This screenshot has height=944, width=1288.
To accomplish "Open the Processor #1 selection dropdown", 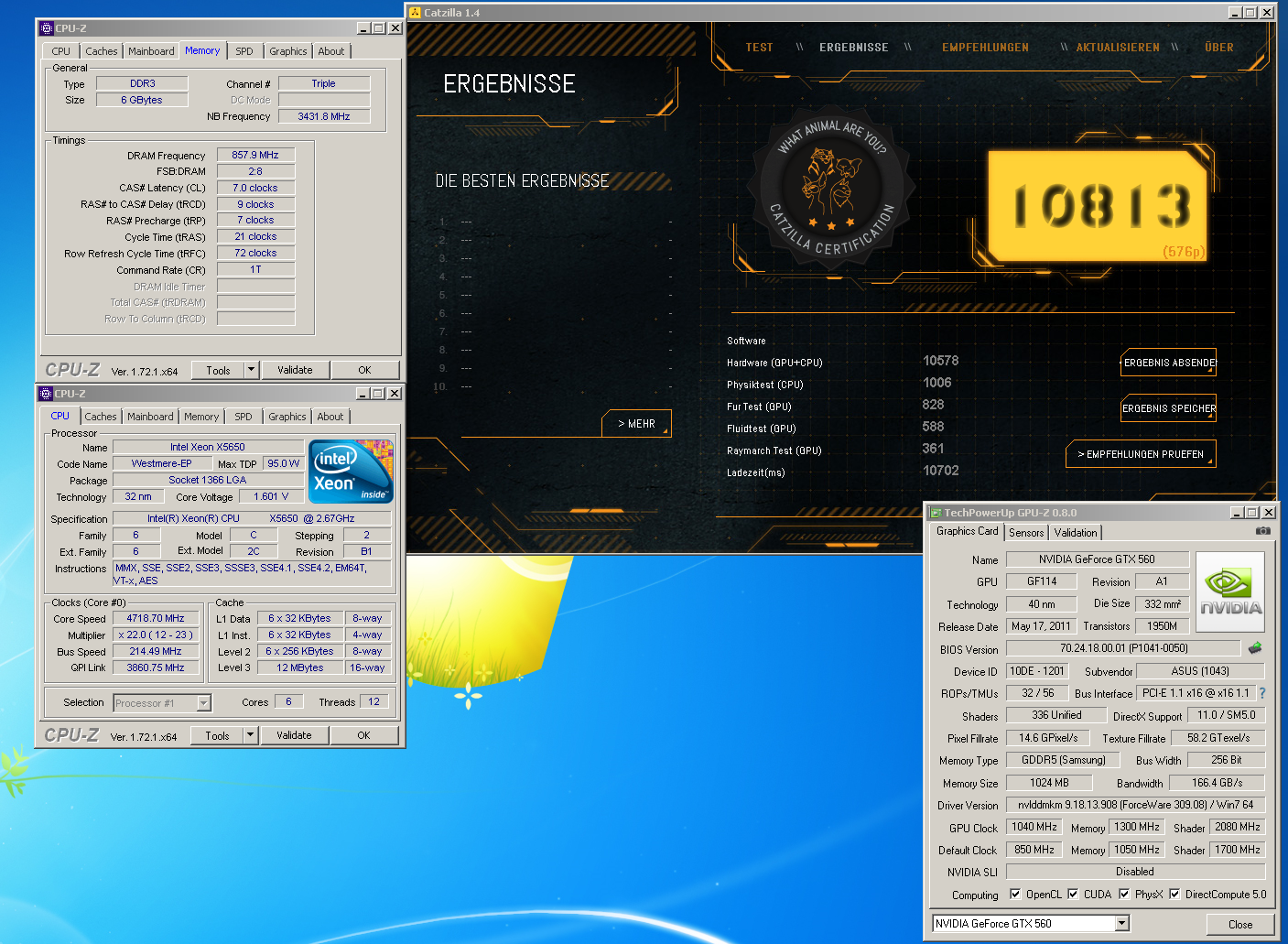I will pyautogui.click(x=204, y=703).
